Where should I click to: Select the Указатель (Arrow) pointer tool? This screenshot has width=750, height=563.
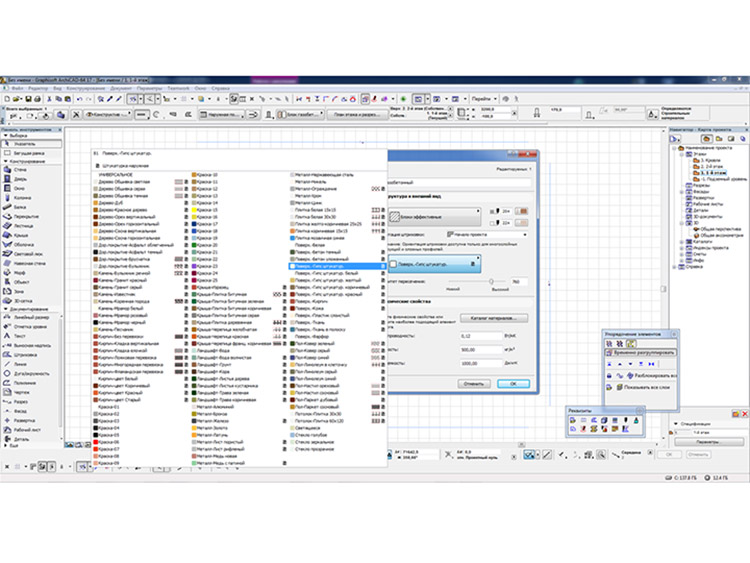(x=22, y=146)
